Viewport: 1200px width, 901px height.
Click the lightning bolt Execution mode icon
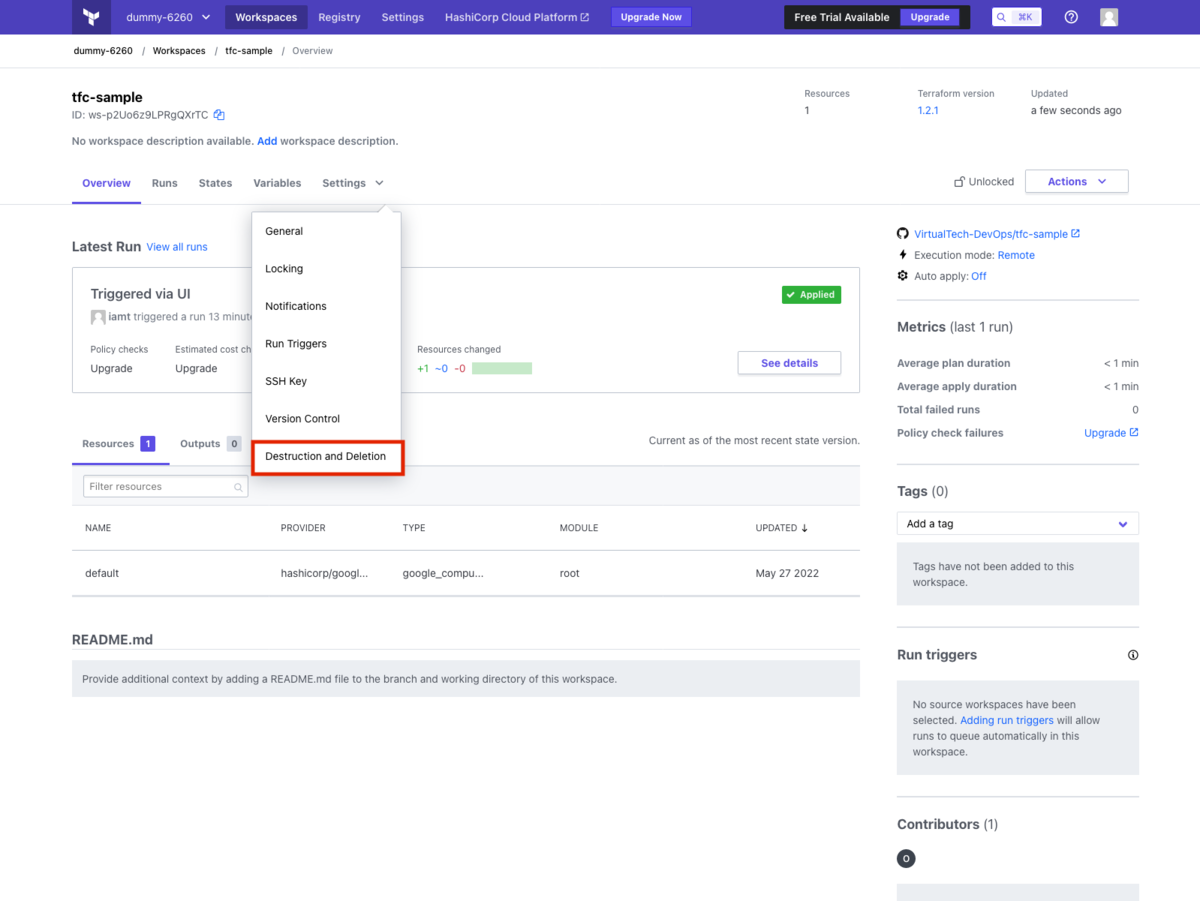pyautogui.click(x=903, y=255)
